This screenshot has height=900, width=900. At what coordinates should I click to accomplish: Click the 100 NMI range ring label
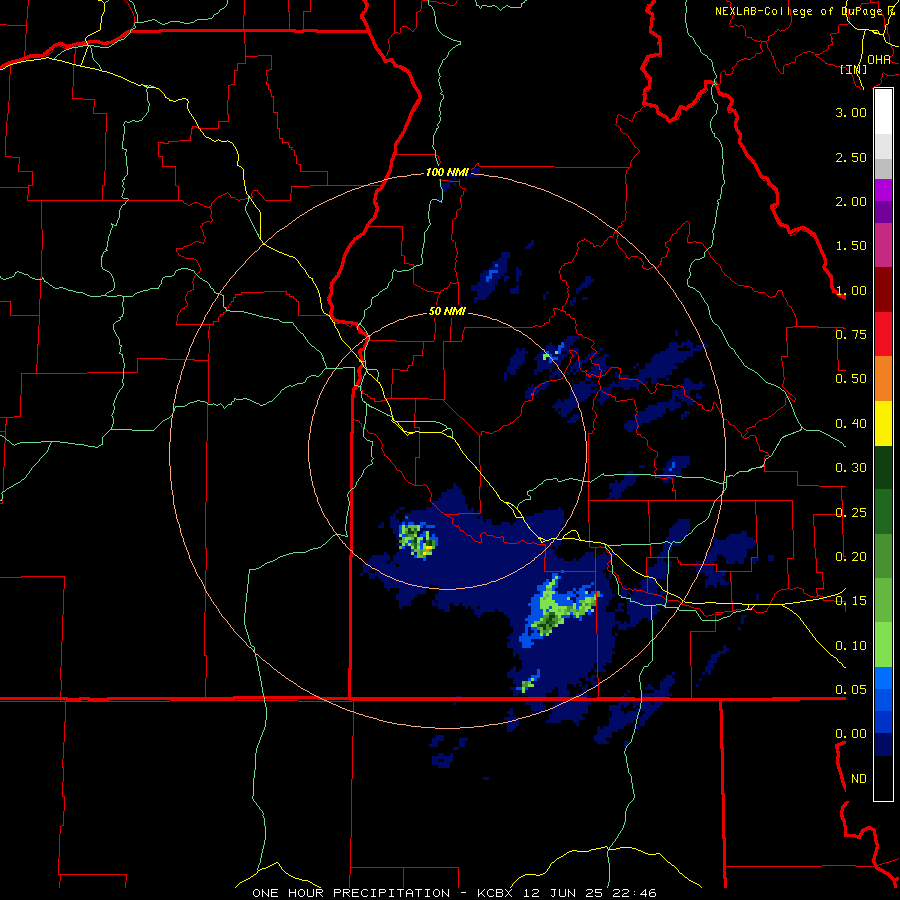coord(447,172)
